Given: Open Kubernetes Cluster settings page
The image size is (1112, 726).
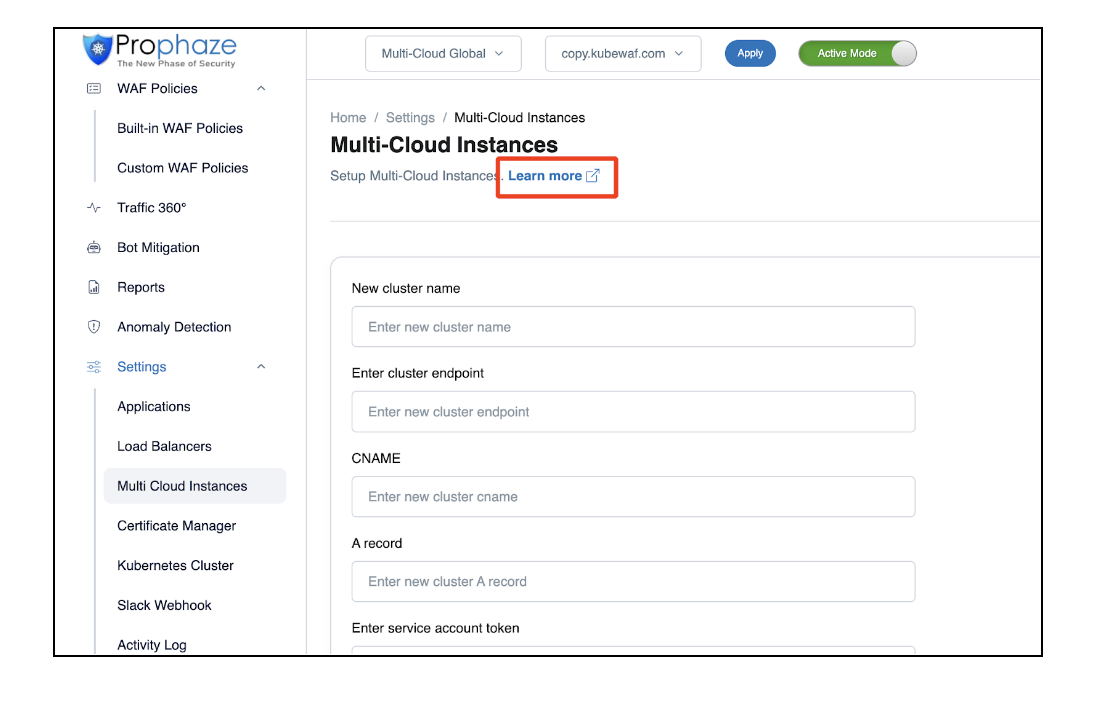Looking at the screenshot, I should click(x=175, y=566).
